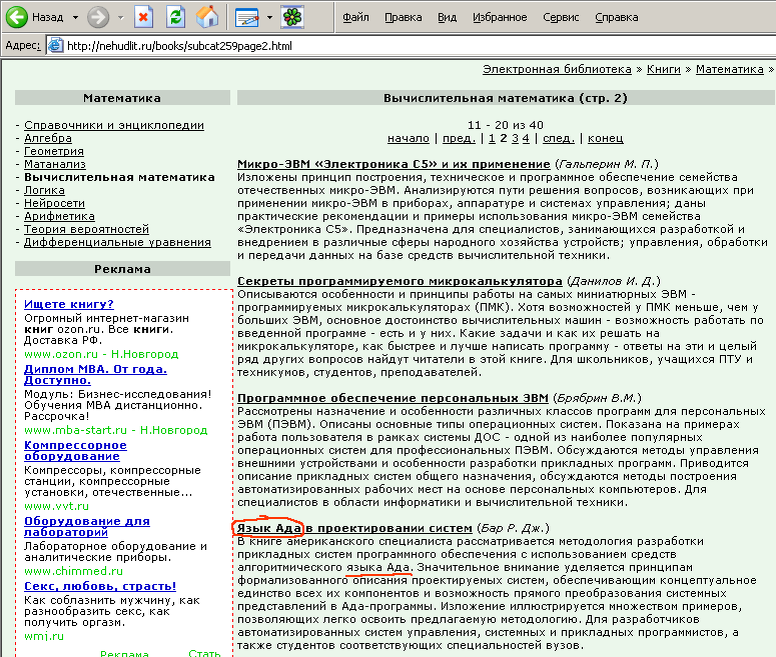Viewport: 776px width, 657px height.
Task: Go to начало pagination link
Action: point(408,138)
